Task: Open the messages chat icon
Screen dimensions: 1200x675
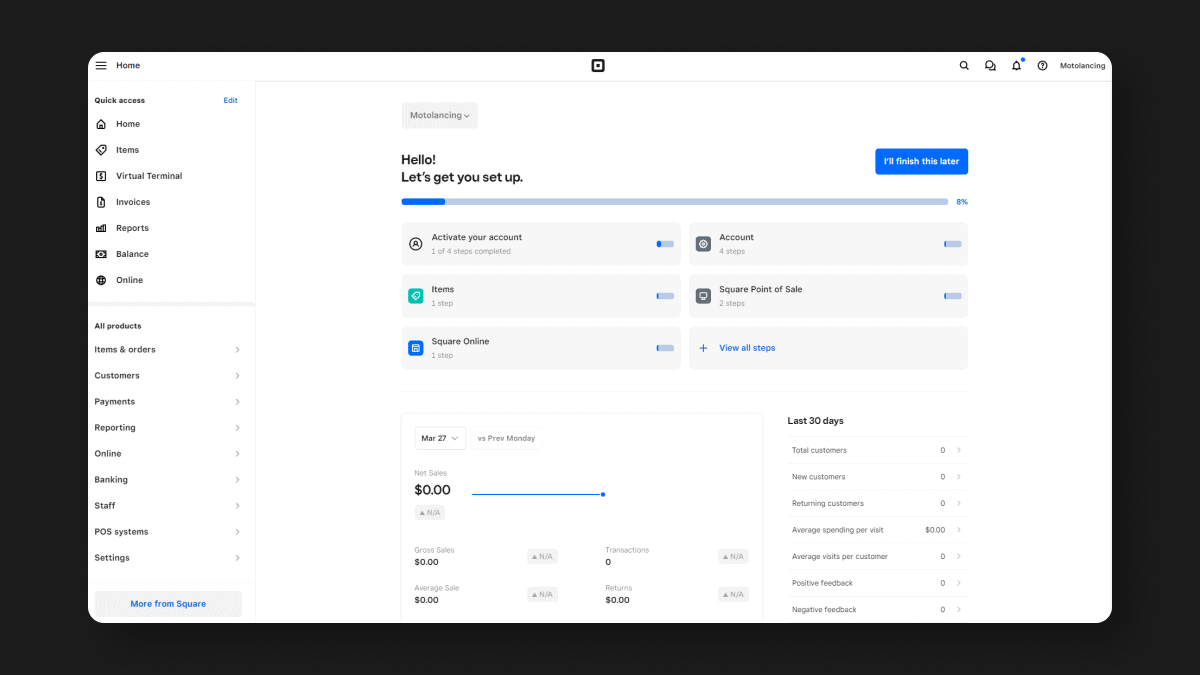Action: coord(990,65)
